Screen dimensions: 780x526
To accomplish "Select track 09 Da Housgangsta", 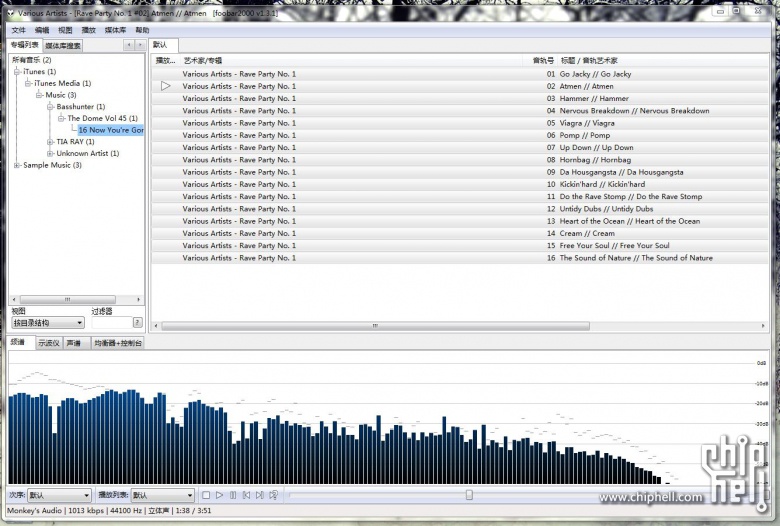I will pyautogui.click(x=460, y=172).
